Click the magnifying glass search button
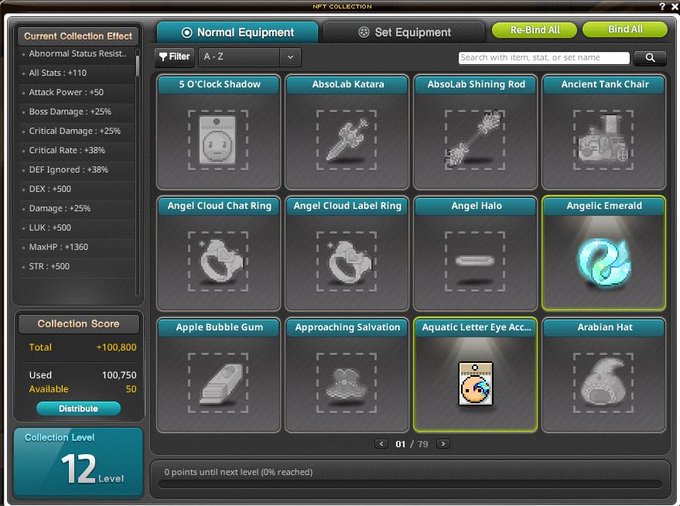 click(650, 58)
